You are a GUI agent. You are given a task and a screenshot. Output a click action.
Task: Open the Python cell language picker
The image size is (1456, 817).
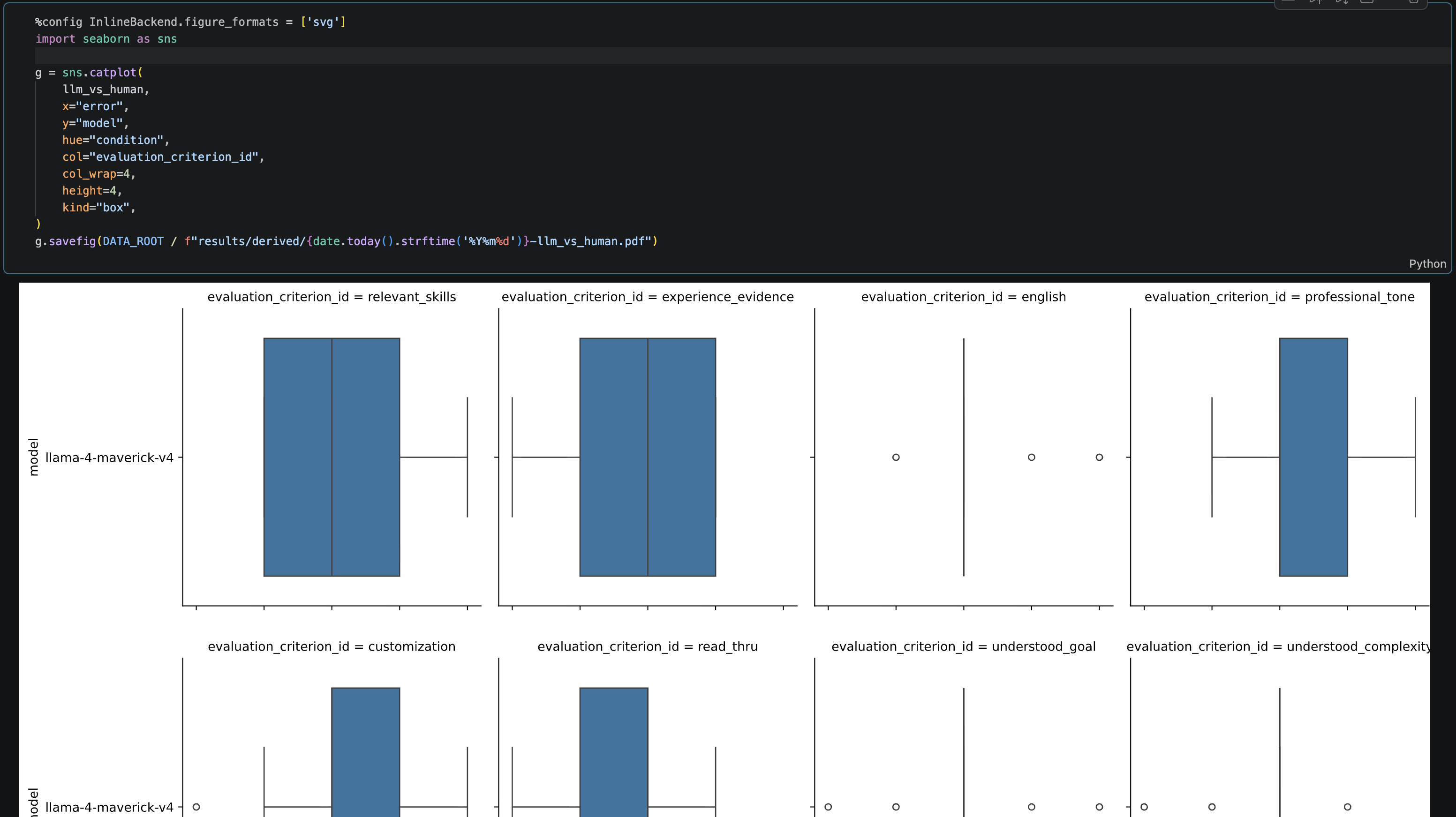[1426, 264]
